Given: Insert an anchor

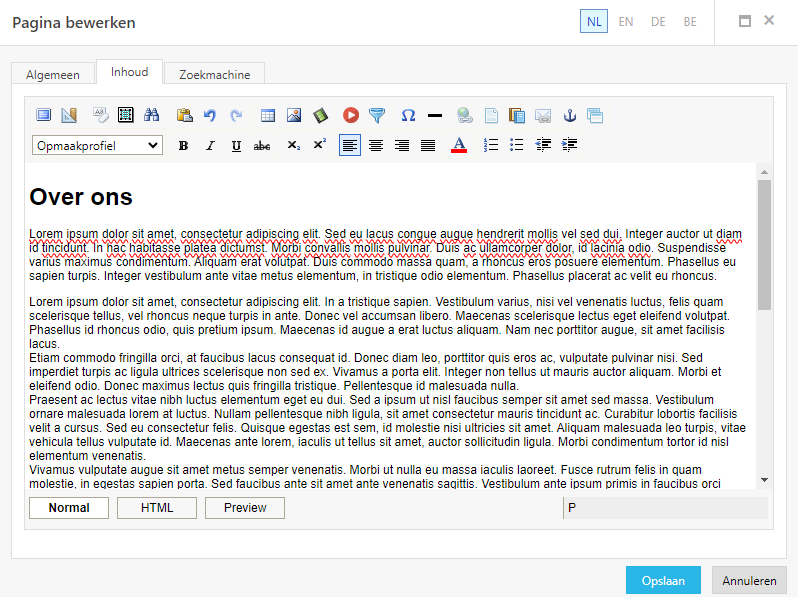Looking at the screenshot, I should [569, 115].
